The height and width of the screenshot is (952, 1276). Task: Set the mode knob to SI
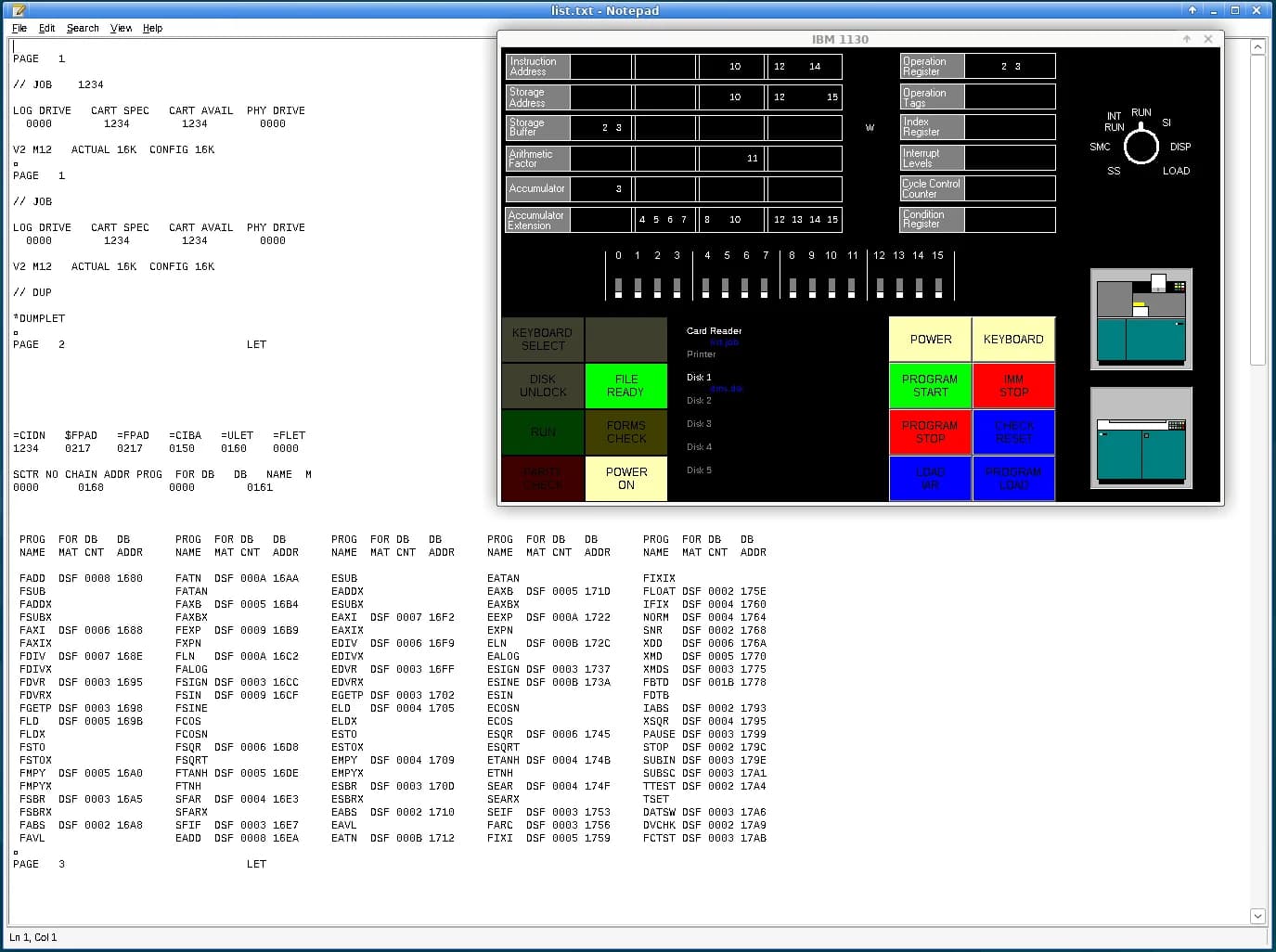(1166, 122)
